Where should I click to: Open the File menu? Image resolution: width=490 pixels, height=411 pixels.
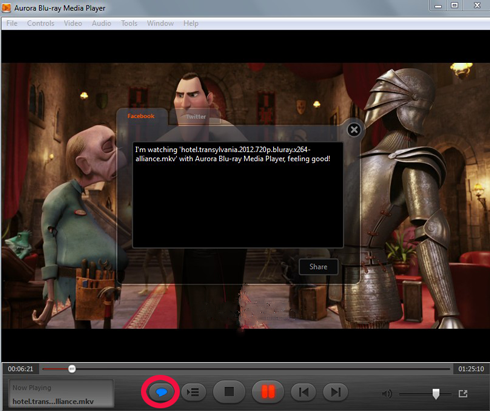click(x=12, y=23)
